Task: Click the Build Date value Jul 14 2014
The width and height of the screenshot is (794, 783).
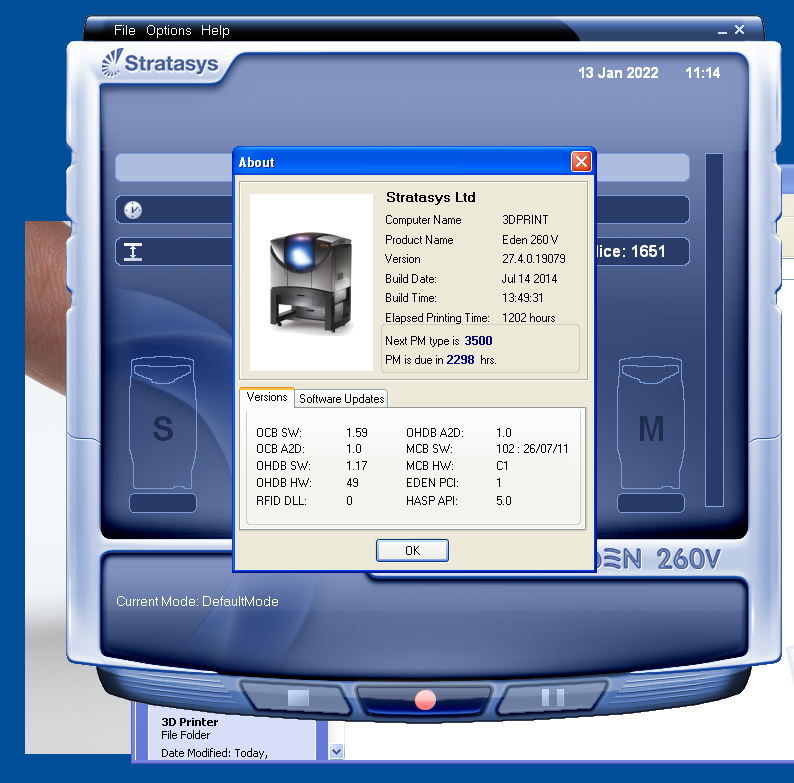Action: pyautogui.click(x=529, y=279)
